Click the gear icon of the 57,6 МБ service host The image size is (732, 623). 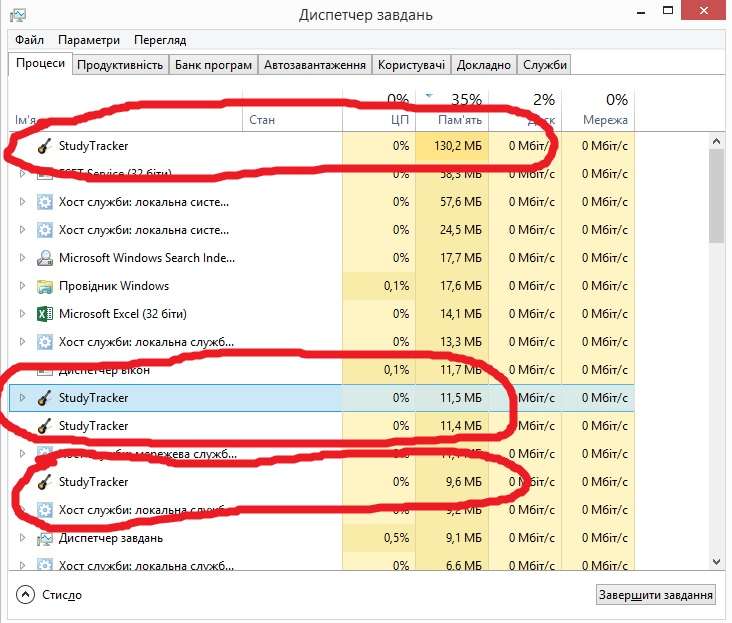tap(44, 202)
